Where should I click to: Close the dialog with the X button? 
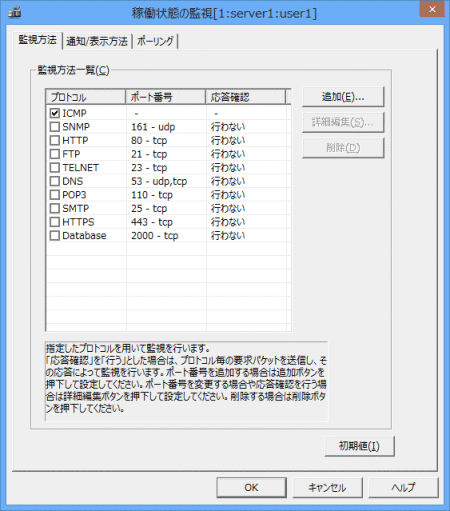432,9
